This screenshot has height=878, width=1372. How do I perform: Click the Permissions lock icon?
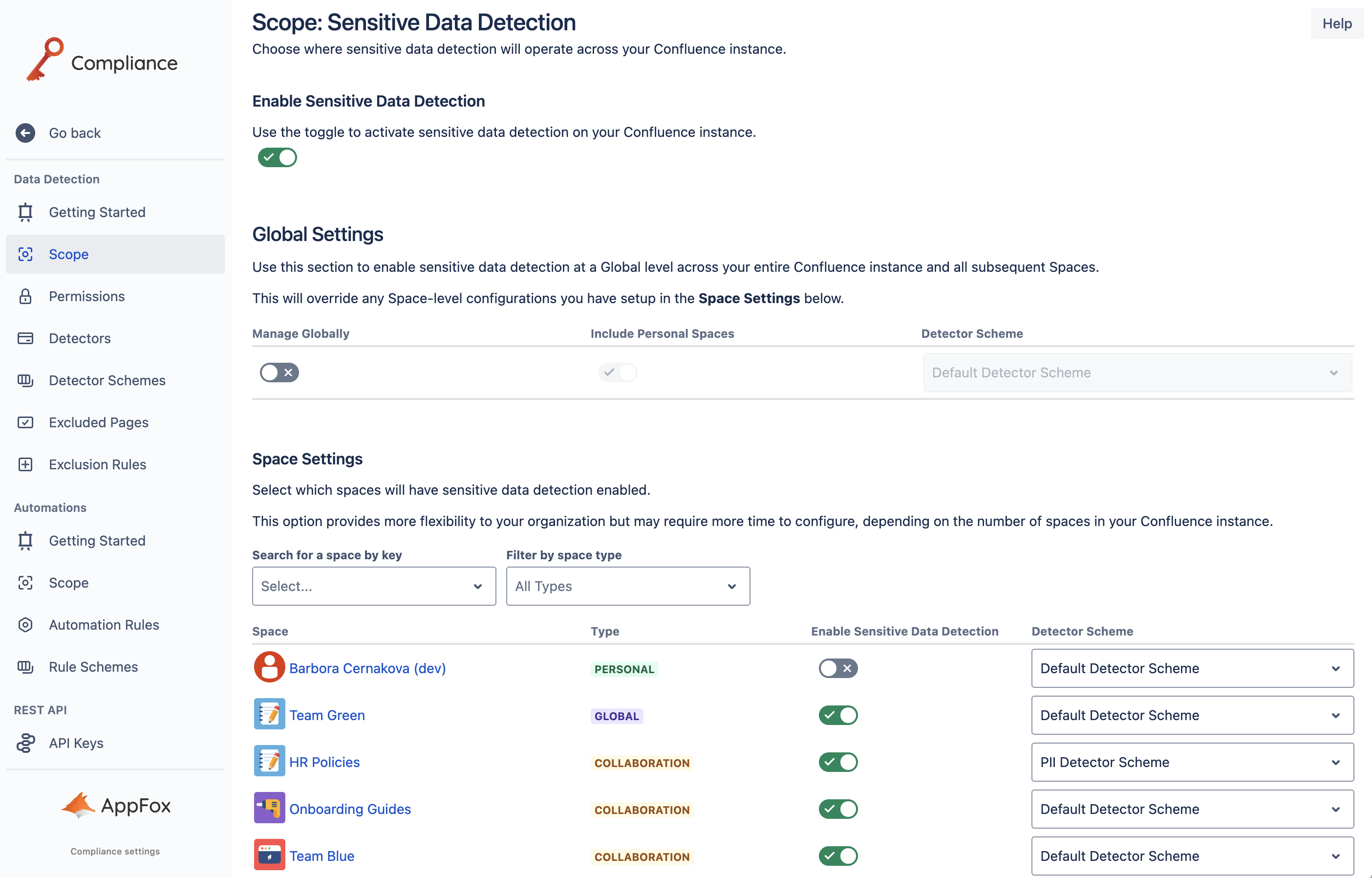25,296
